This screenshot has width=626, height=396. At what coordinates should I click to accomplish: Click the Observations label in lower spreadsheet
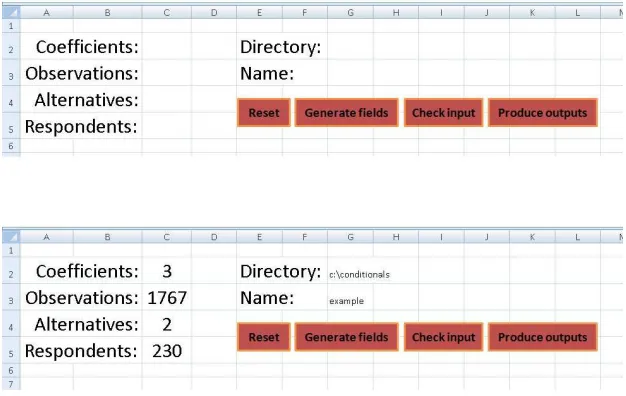82,297
